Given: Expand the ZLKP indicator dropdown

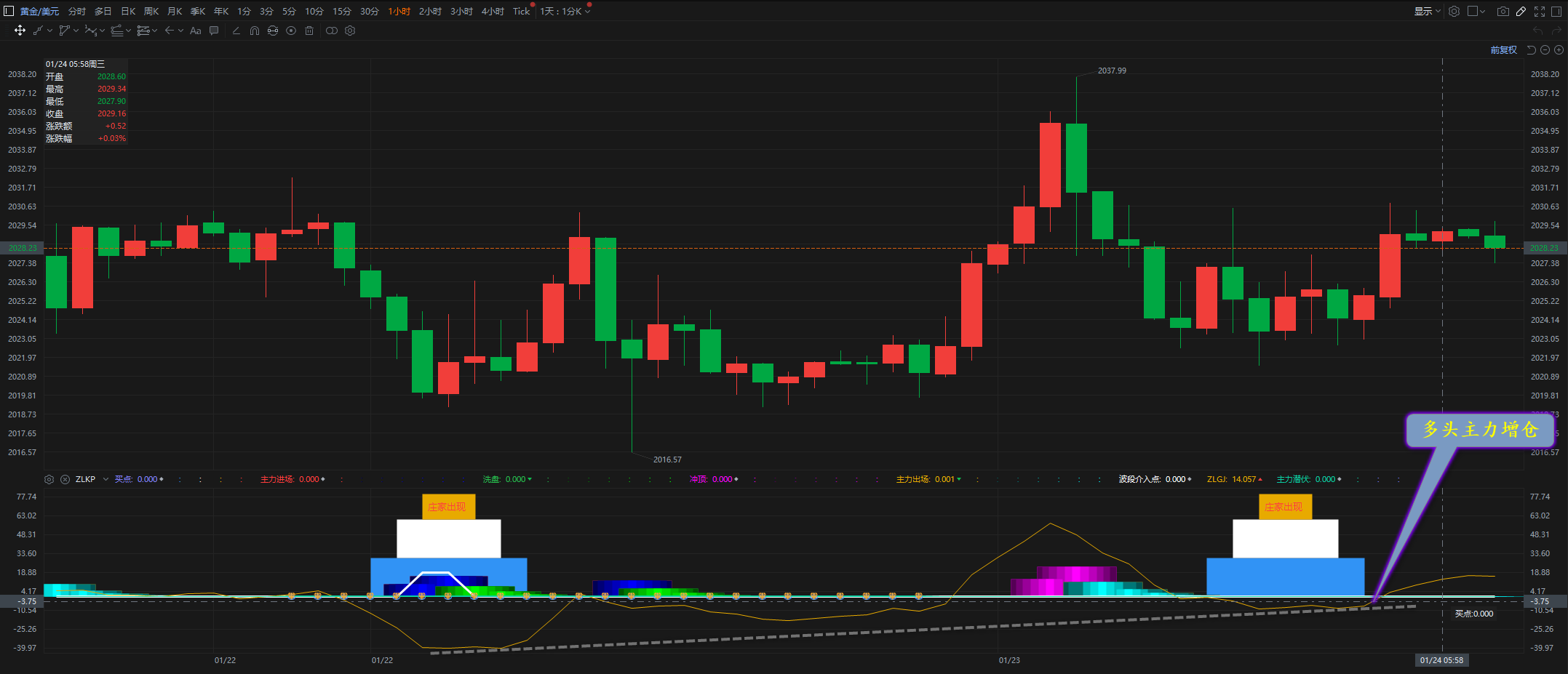Looking at the screenshot, I should (106, 479).
